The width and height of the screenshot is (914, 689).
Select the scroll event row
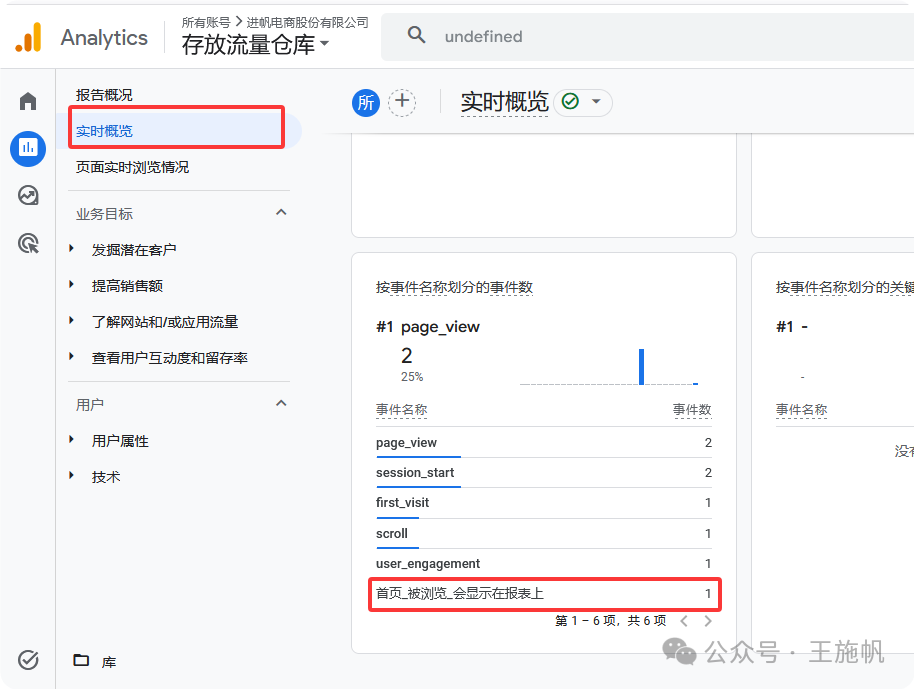click(543, 533)
